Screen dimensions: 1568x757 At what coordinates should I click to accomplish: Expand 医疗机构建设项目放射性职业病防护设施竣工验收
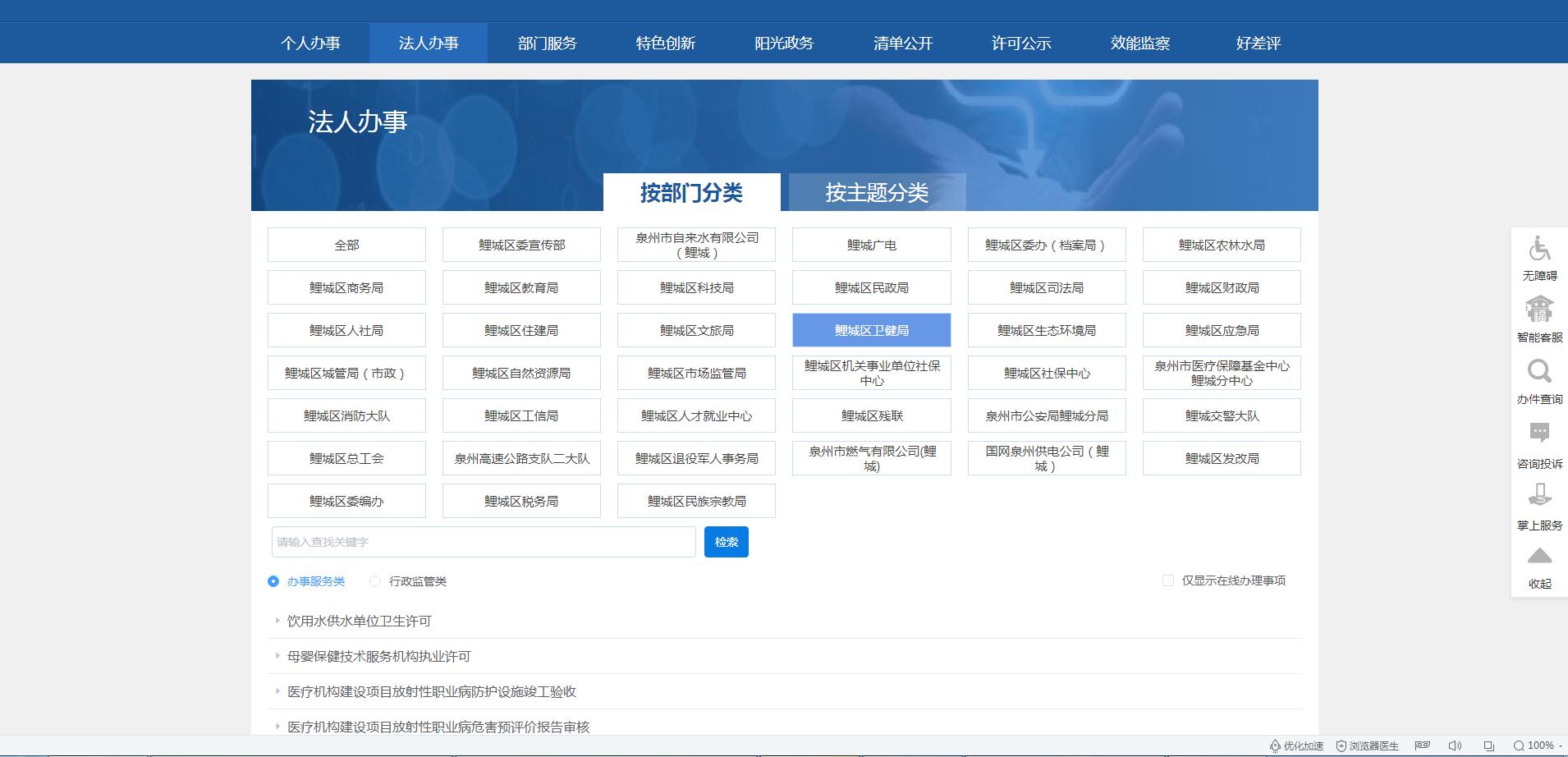(x=430, y=691)
